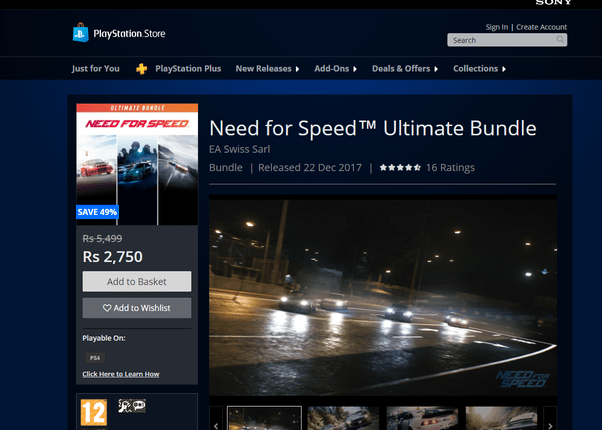Screen dimensions: 602x430
Task: Expand the Deals & Offers menu arrow
Action: (436, 69)
